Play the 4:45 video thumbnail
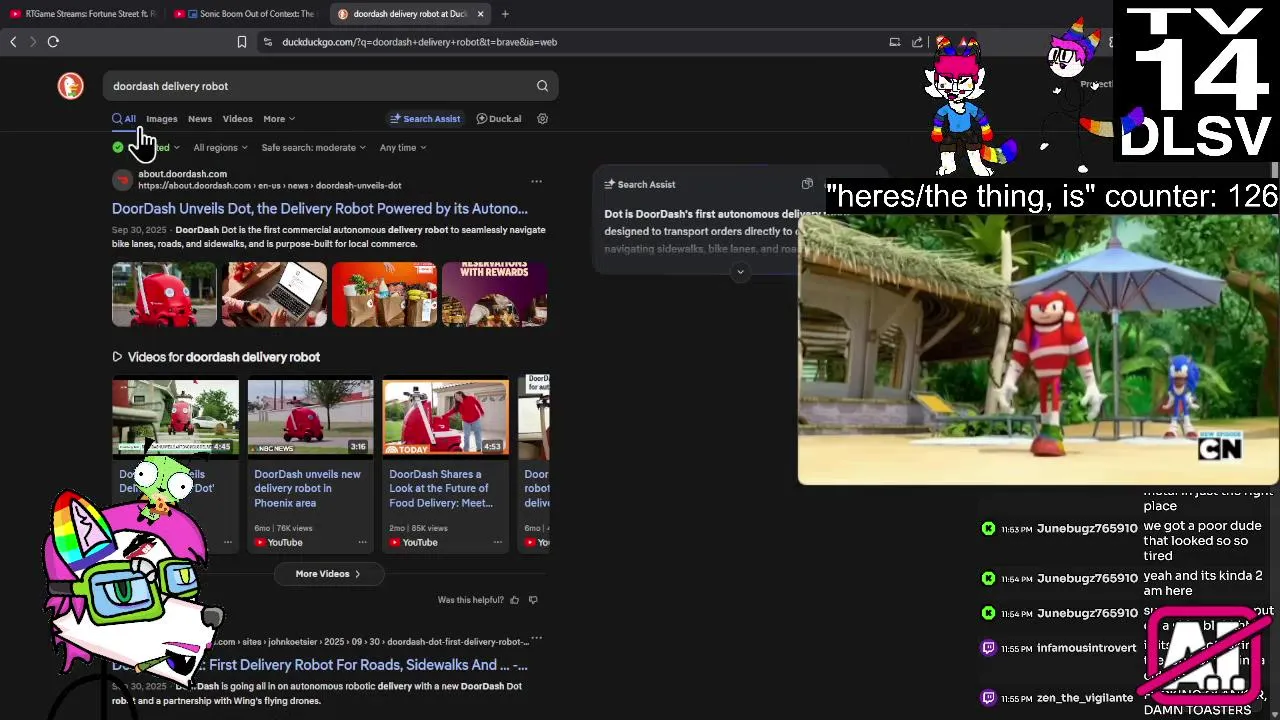 tap(176, 416)
